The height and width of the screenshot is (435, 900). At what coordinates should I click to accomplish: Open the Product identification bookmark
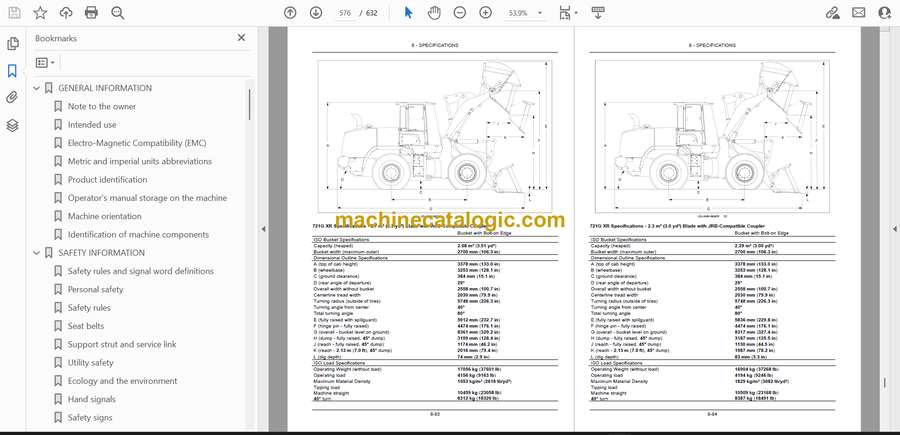[108, 180]
